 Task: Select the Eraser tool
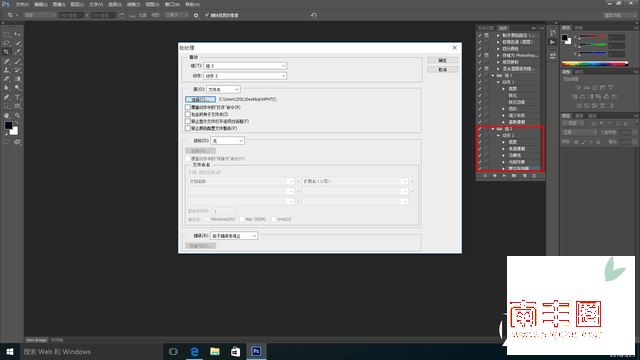point(7,79)
